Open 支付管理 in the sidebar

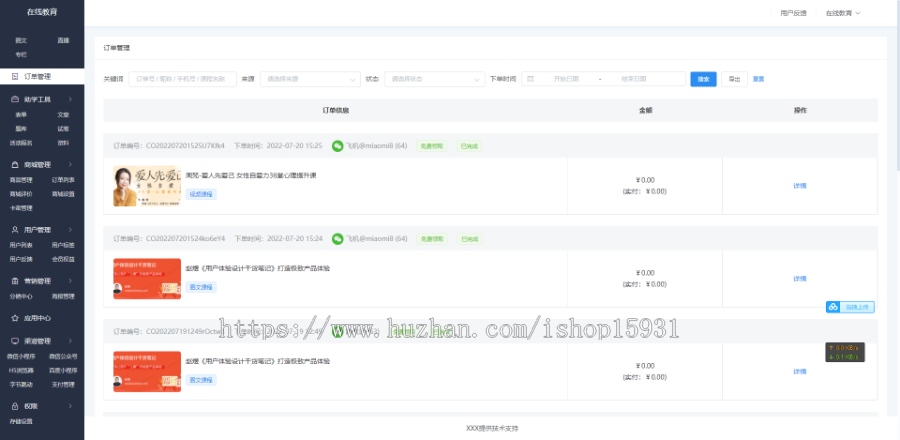(x=63, y=384)
